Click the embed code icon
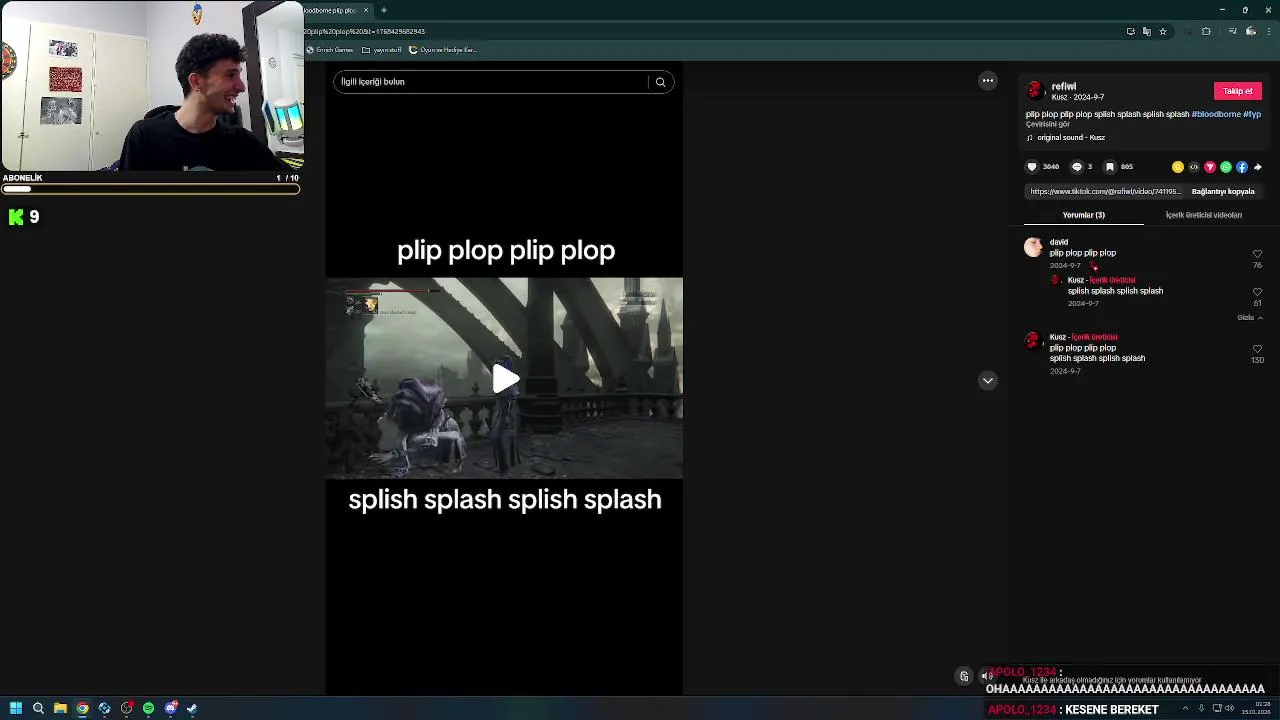 (1193, 167)
